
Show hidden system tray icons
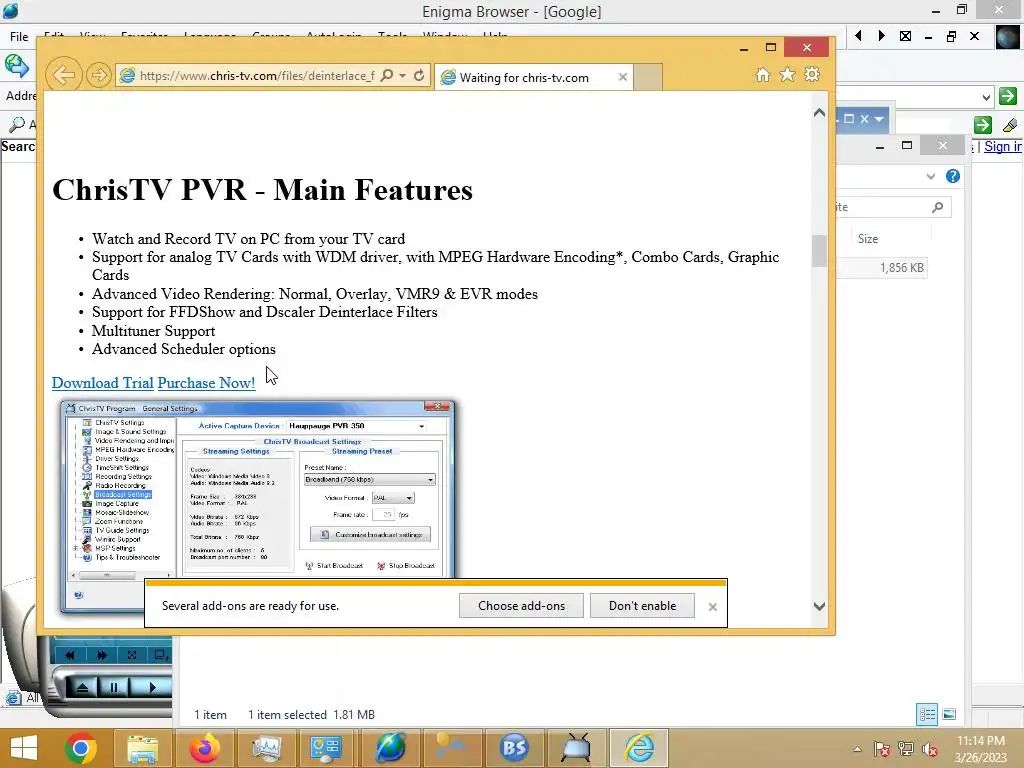(x=857, y=749)
